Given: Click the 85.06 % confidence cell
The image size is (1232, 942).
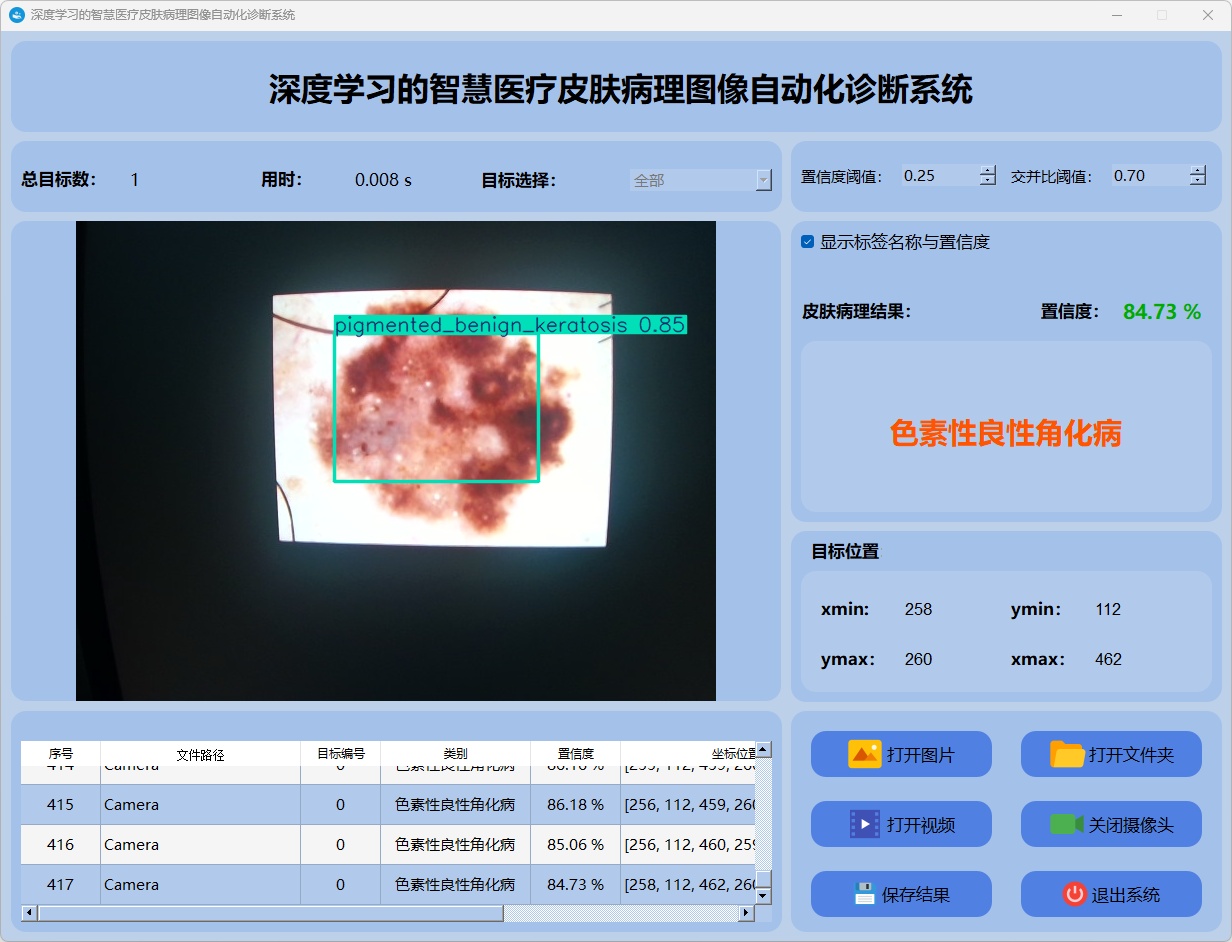Looking at the screenshot, I should [576, 844].
